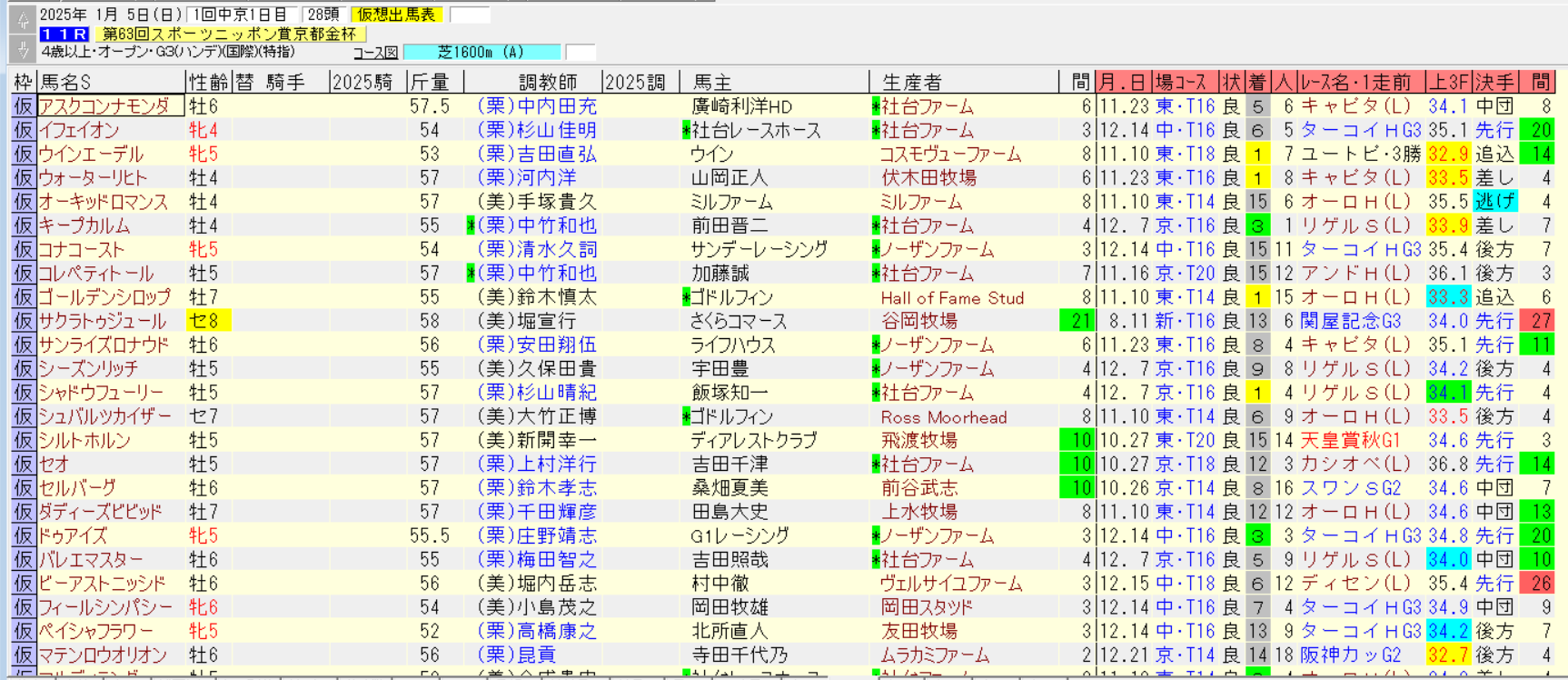
Task: Click the 28頭 runner count field
Action: pos(323,15)
